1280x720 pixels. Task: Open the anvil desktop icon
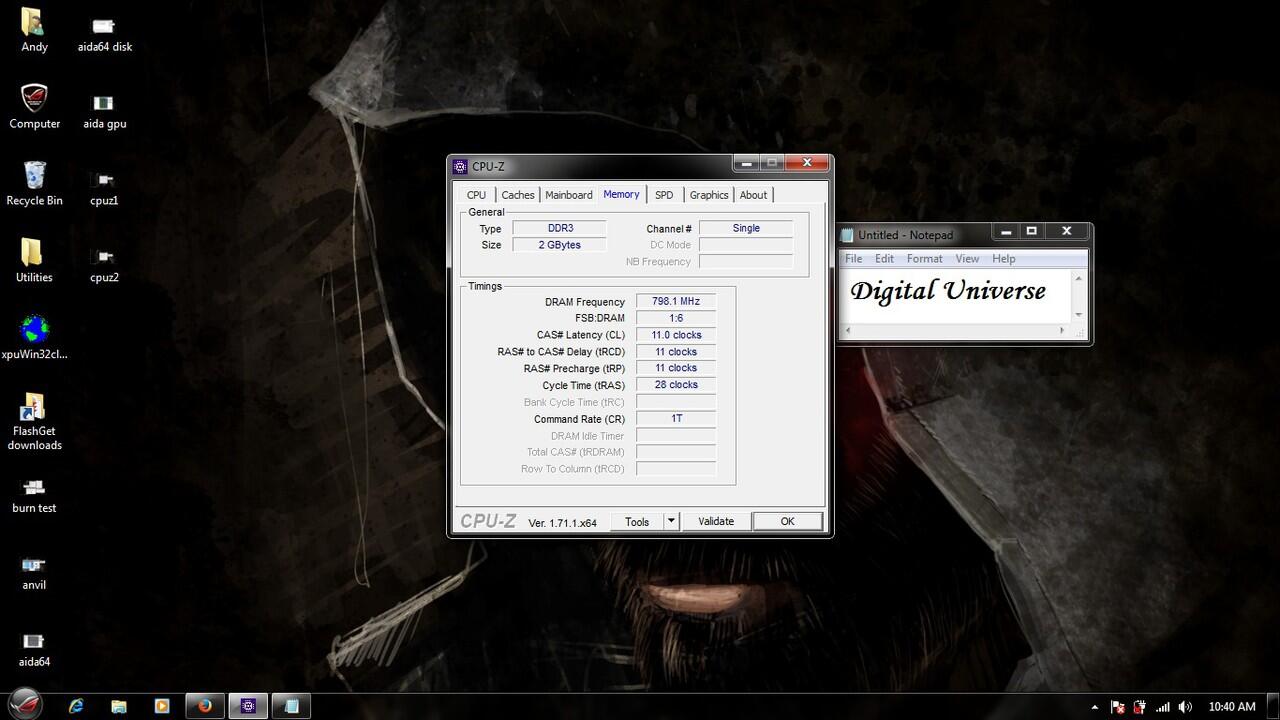tap(34, 572)
